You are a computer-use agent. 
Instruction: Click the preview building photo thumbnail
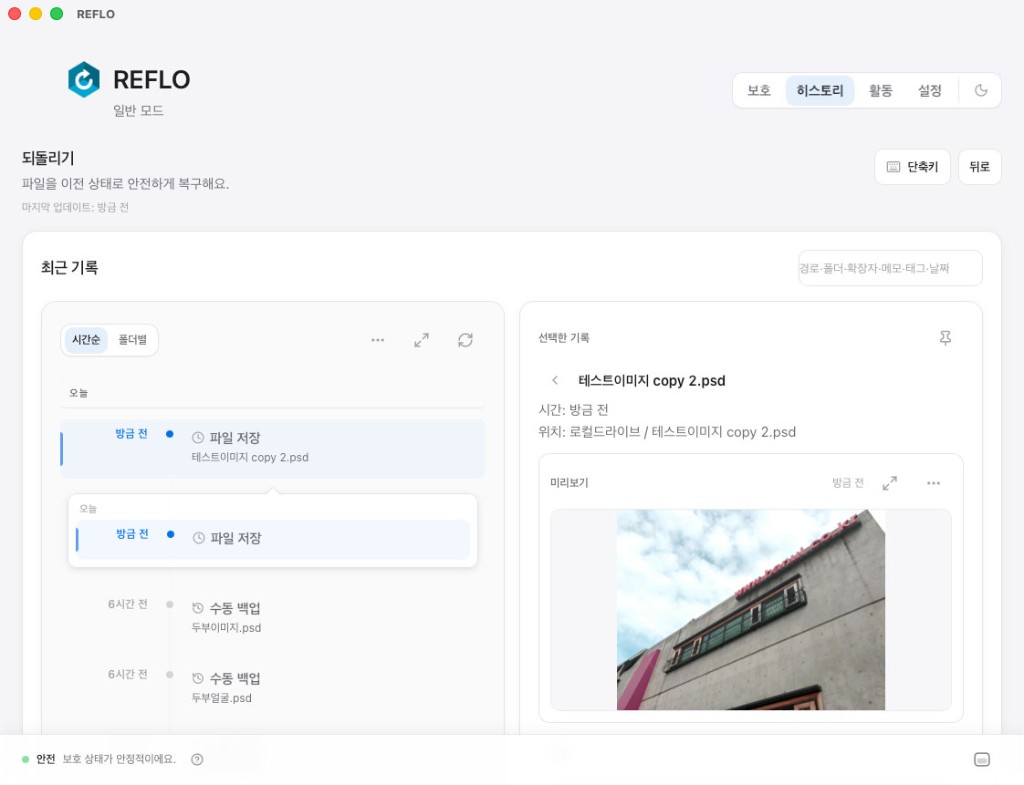pos(750,610)
